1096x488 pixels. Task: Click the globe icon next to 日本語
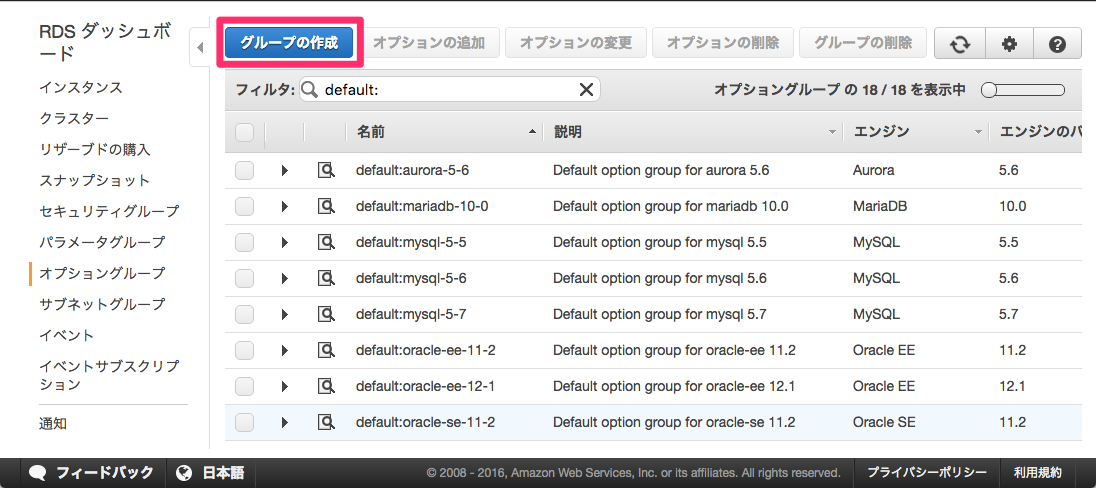(x=185, y=473)
